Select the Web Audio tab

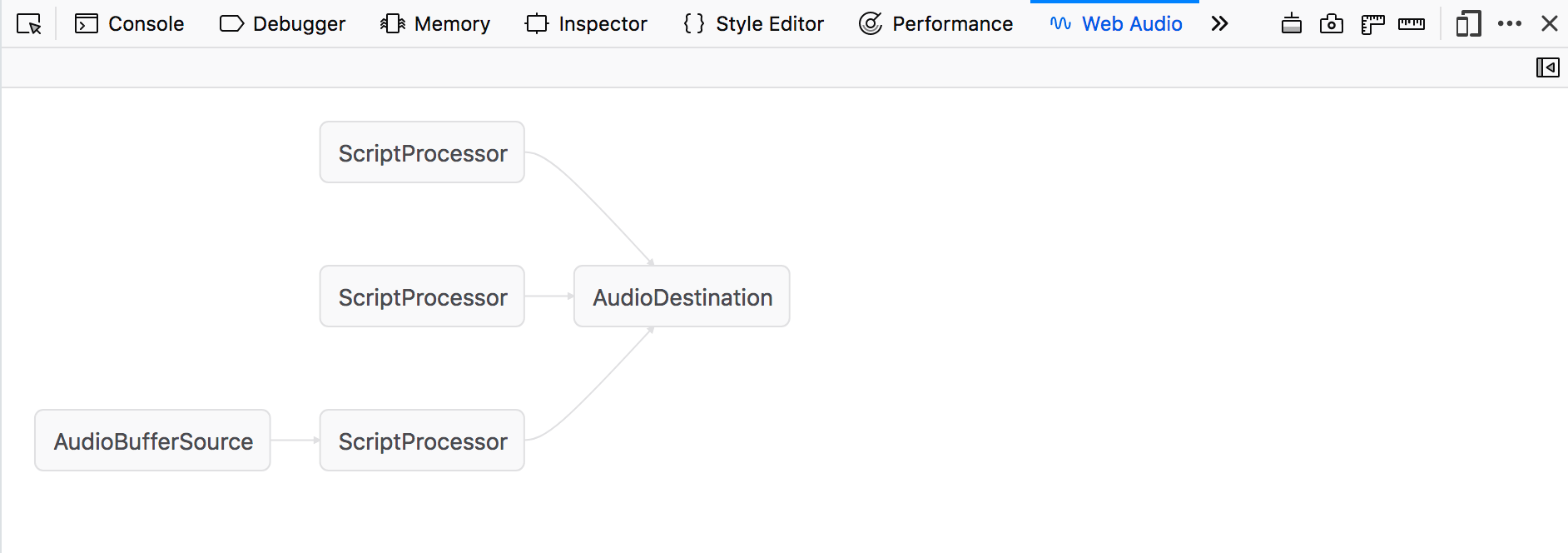click(x=1115, y=24)
